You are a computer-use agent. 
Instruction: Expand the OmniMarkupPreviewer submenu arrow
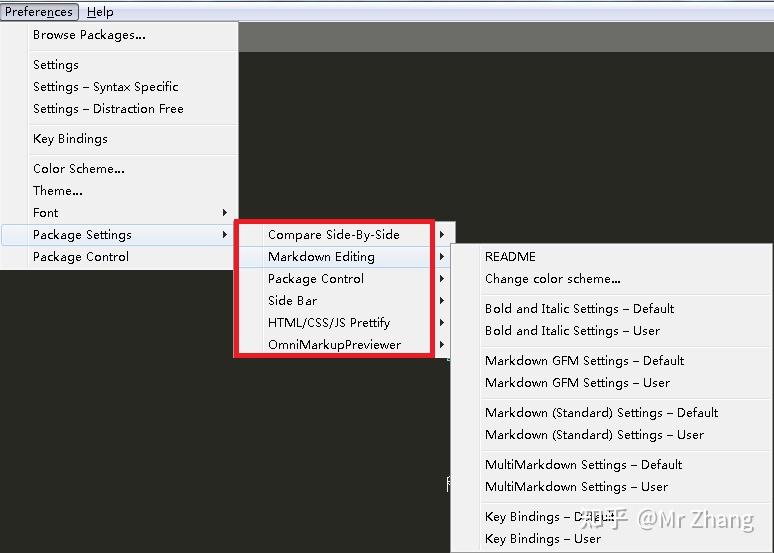click(442, 345)
